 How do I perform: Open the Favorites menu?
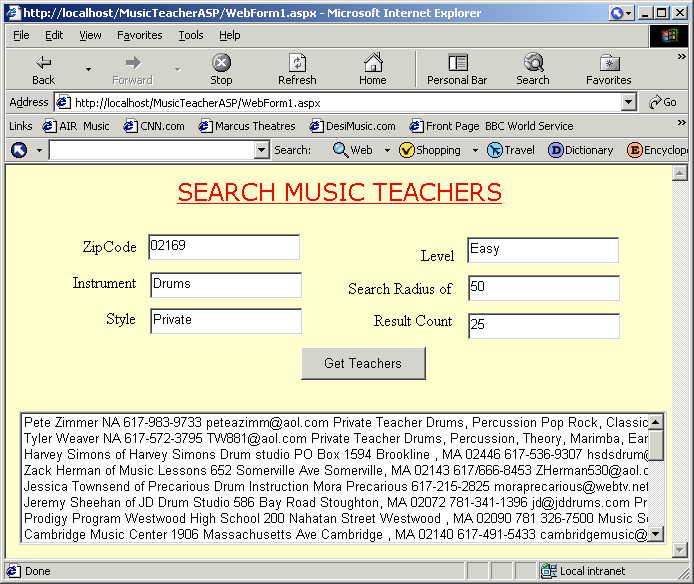[139, 35]
